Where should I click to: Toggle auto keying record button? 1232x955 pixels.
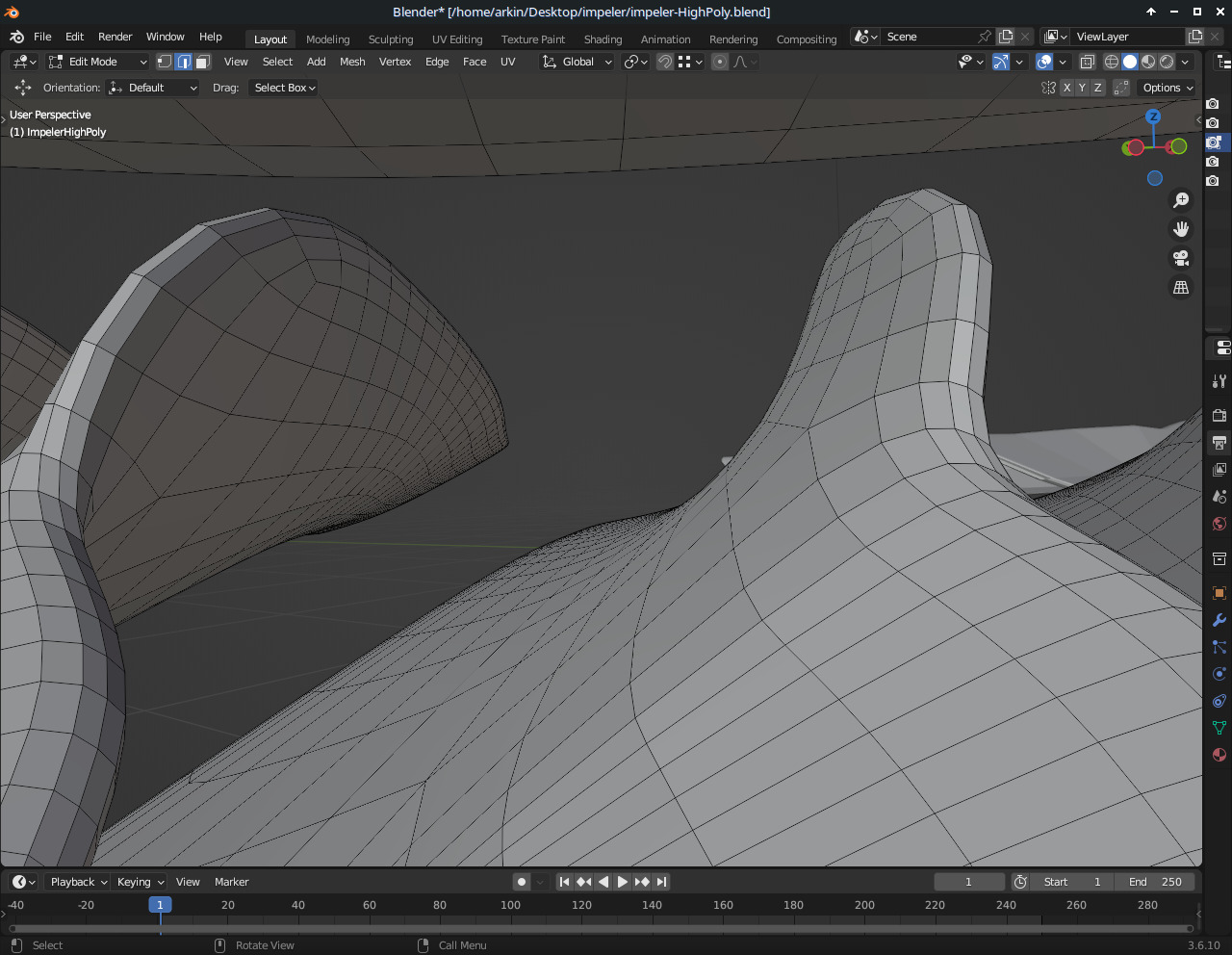click(x=522, y=882)
